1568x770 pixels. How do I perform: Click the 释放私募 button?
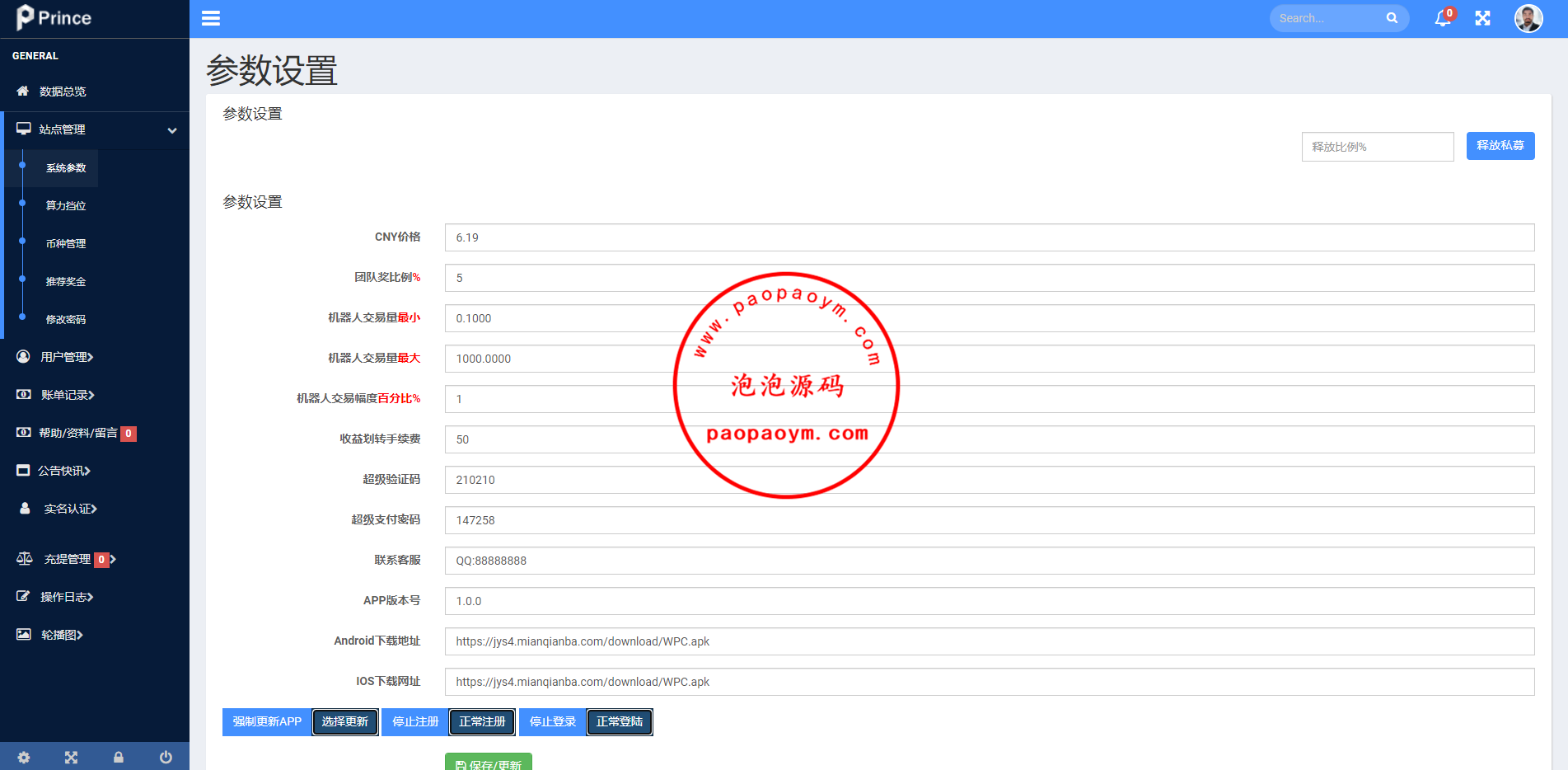click(1500, 146)
